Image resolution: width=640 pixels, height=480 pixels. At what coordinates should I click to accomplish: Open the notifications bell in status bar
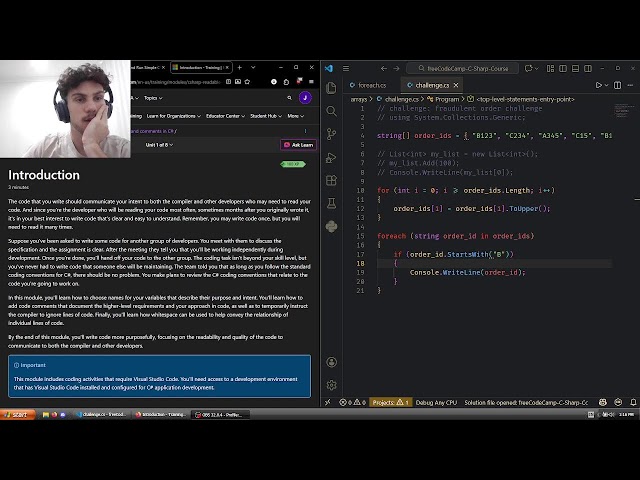point(633,402)
